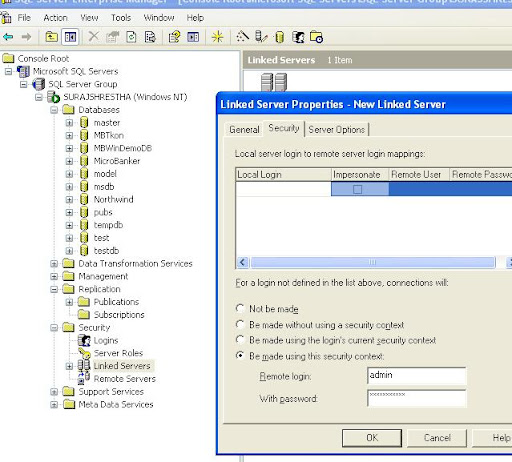This screenshot has height=462, width=512.
Task: Click the Cancel button
Action: tap(437, 438)
